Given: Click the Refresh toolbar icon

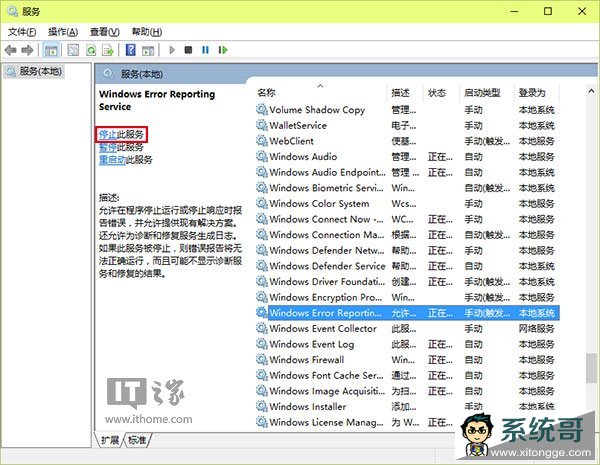Looking at the screenshot, I should tap(91, 50).
